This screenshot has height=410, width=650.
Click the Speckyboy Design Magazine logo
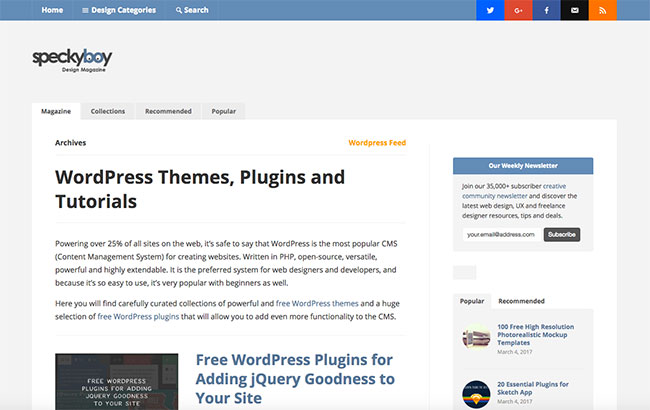pos(72,61)
